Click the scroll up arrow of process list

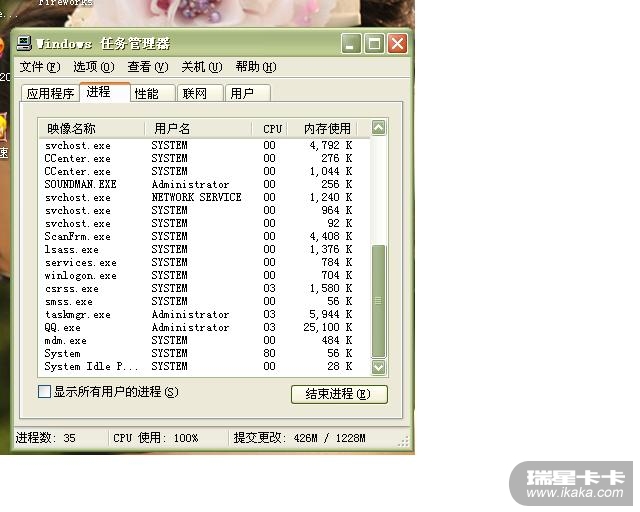pyautogui.click(x=378, y=128)
